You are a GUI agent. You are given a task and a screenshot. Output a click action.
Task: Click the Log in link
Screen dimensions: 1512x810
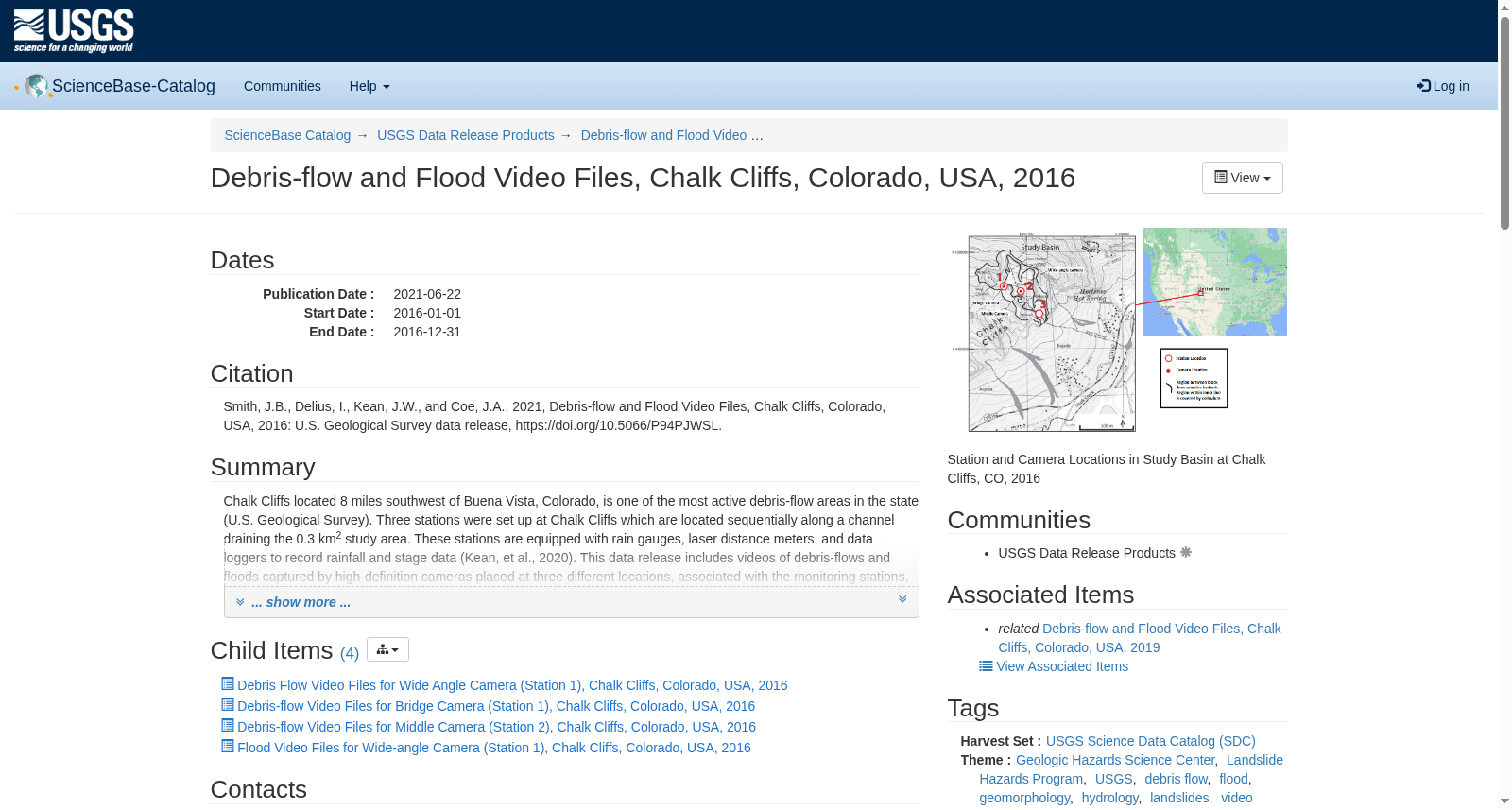point(1443,86)
